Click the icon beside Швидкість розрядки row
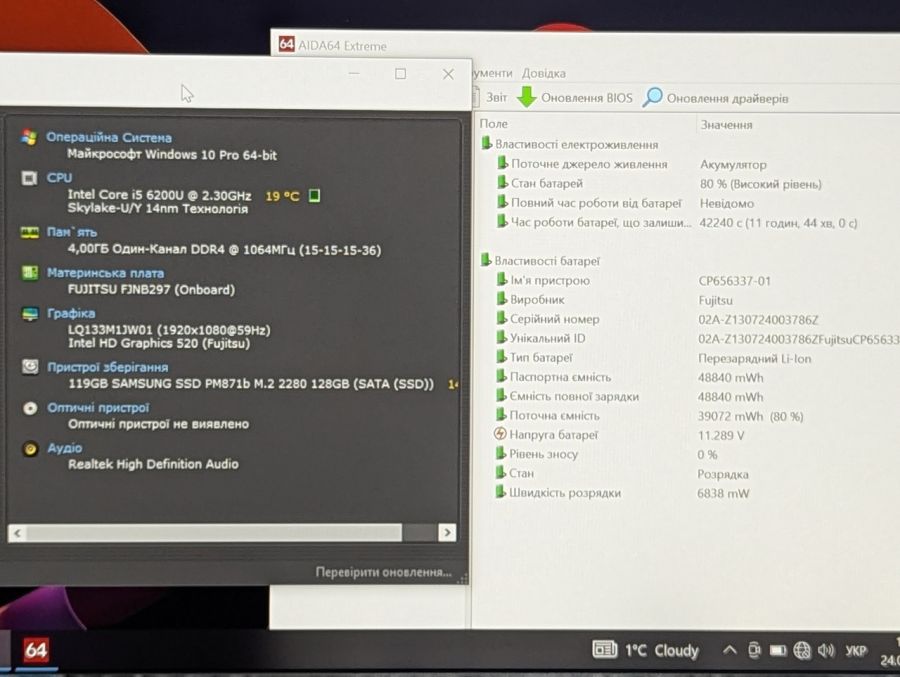The width and height of the screenshot is (900, 677). tap(501, 492)
